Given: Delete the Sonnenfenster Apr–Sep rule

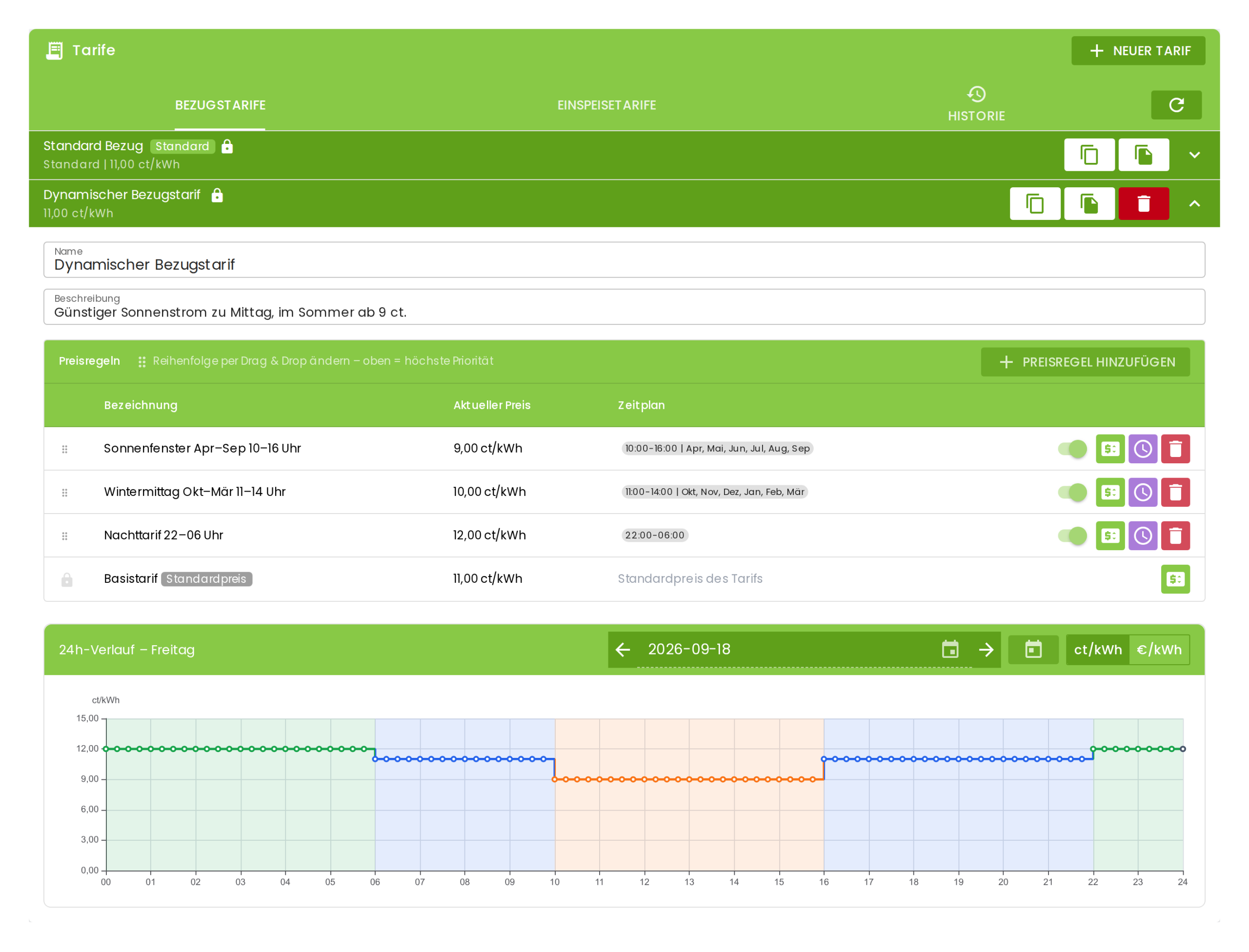Looking at the screenshot, I should tap(1175, 449).
